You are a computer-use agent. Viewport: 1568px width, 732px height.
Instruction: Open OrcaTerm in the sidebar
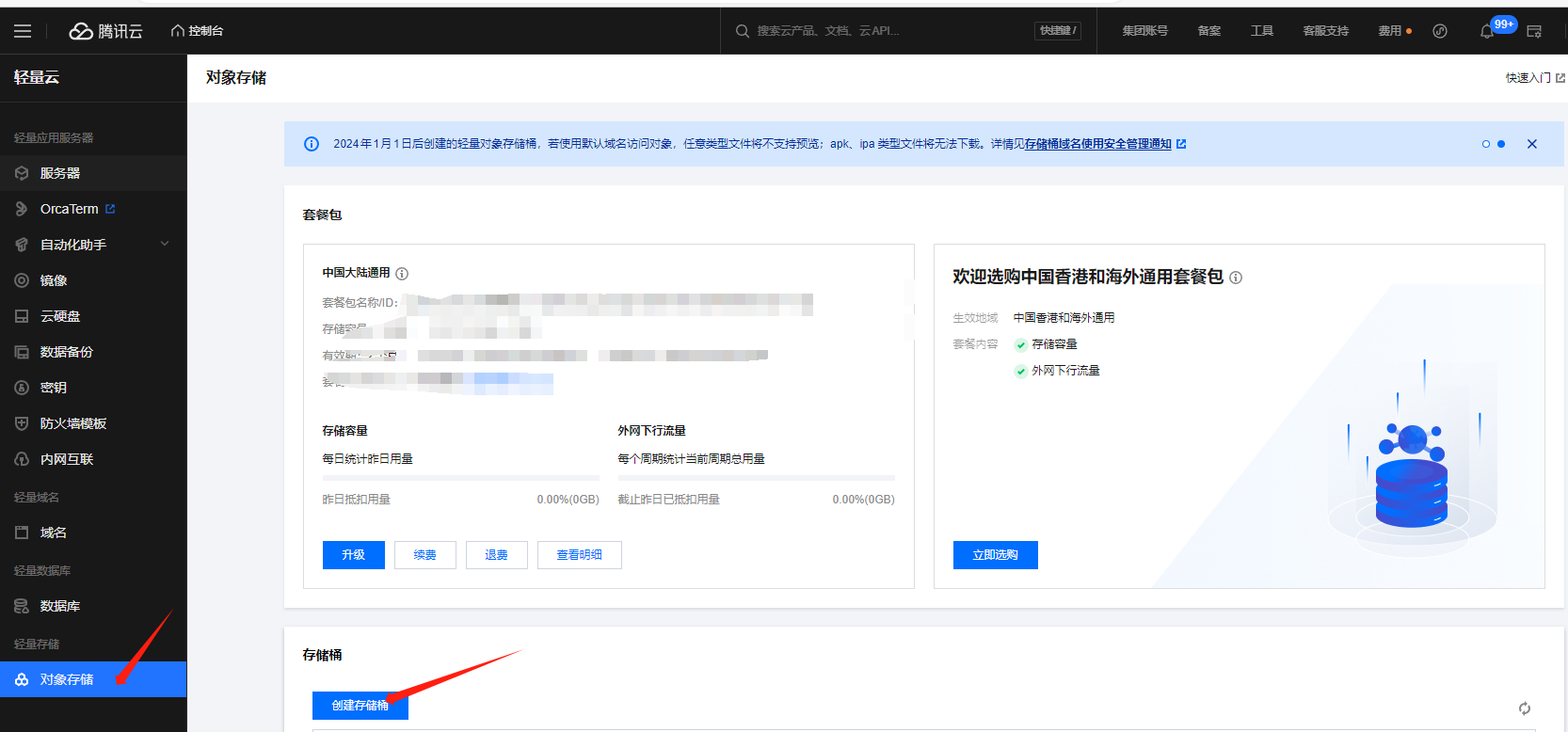point(93,209)
